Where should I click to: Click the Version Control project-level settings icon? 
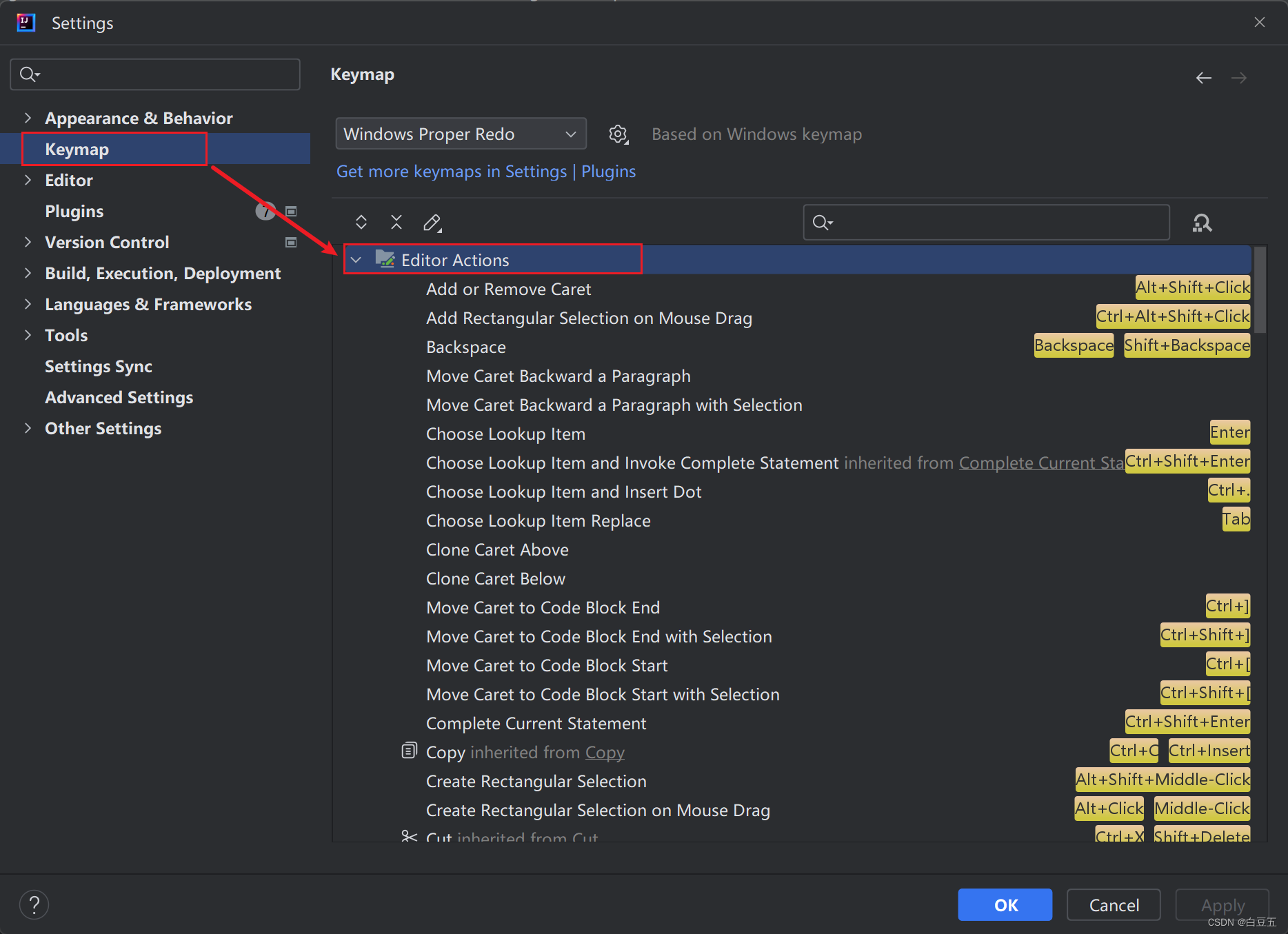click(x=291, y=242)
